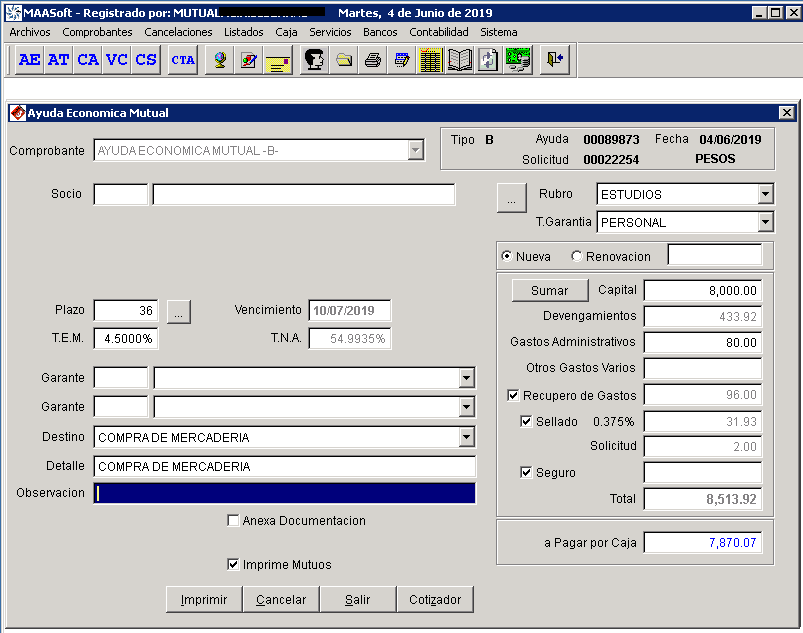Click the printer toolbar icon
This screenshot has height=633, width=803.
click(373, 60)
